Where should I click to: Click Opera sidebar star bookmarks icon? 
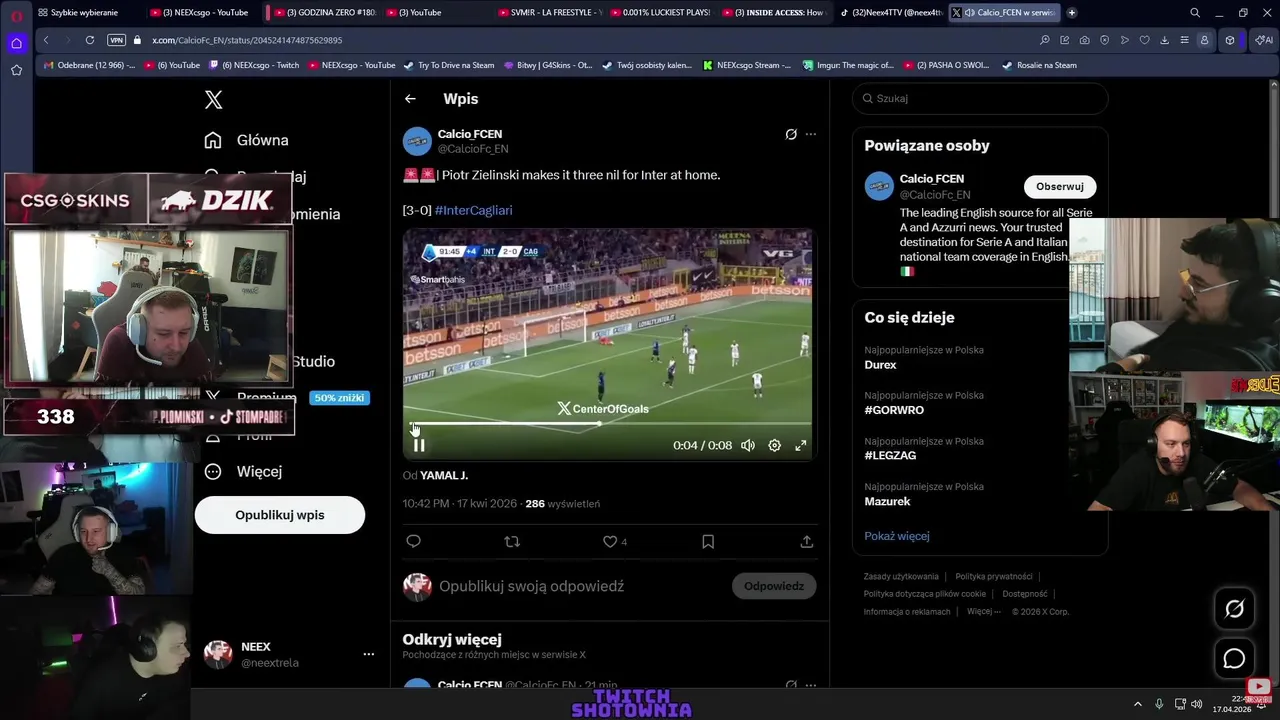click(x=16, y=70)
